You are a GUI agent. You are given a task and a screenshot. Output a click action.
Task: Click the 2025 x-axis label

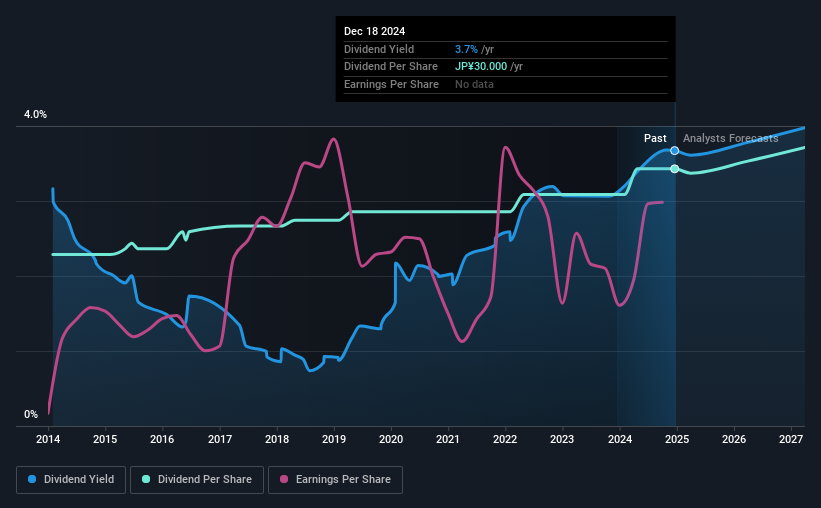coord(676,439)
